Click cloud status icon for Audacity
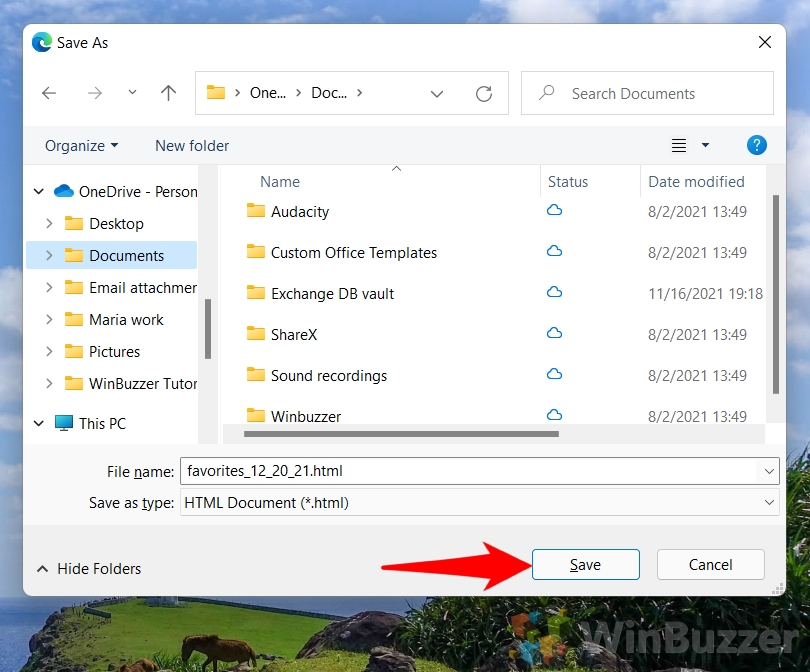810x672 pixels. pyautogui.click(x=554, y=210)
